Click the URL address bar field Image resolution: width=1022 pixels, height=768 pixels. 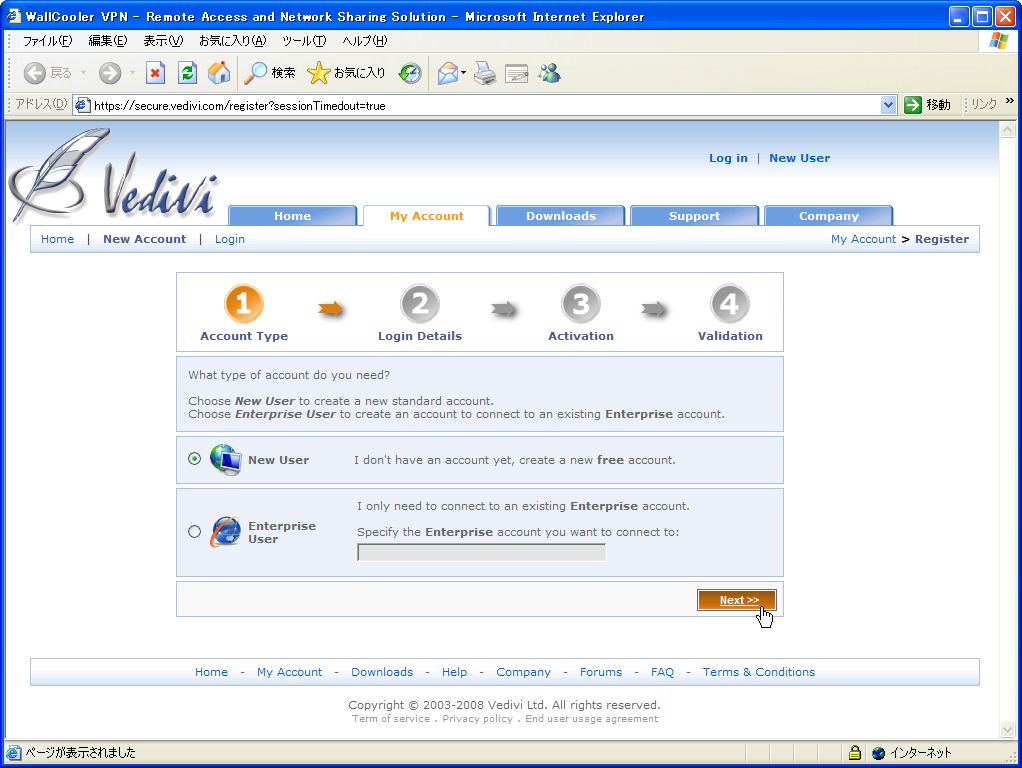pos(486,105)
